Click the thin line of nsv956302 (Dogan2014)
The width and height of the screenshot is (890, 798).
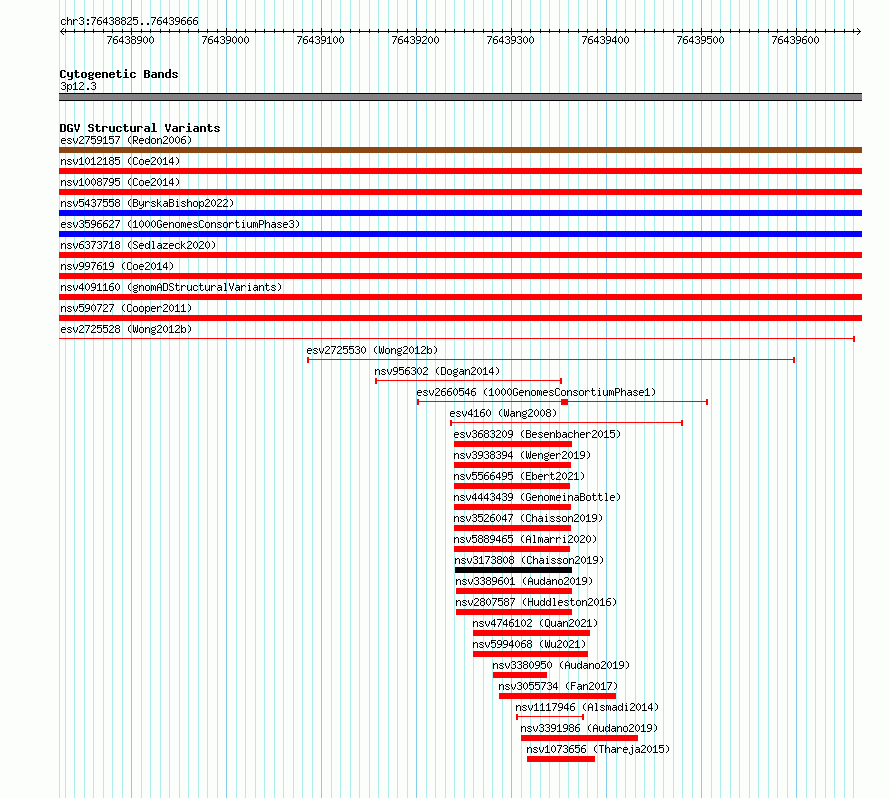[468, 381]
